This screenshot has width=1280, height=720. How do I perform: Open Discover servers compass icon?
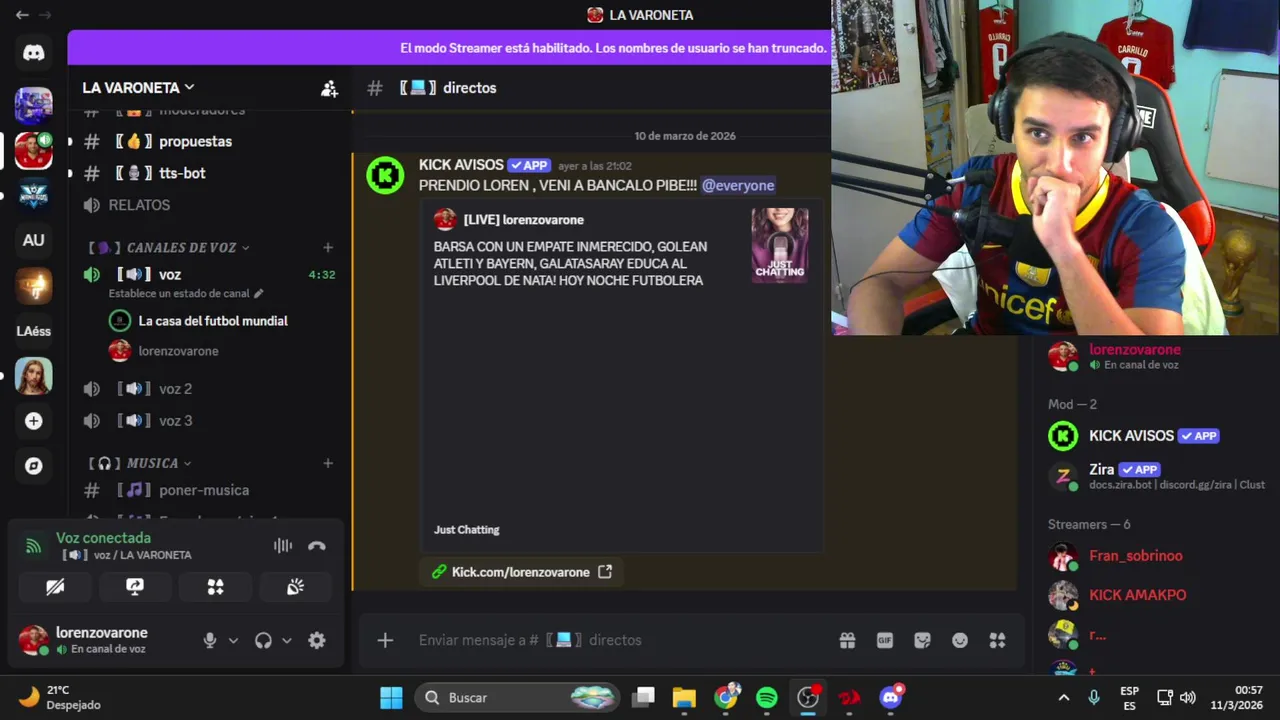click(34, 466)
